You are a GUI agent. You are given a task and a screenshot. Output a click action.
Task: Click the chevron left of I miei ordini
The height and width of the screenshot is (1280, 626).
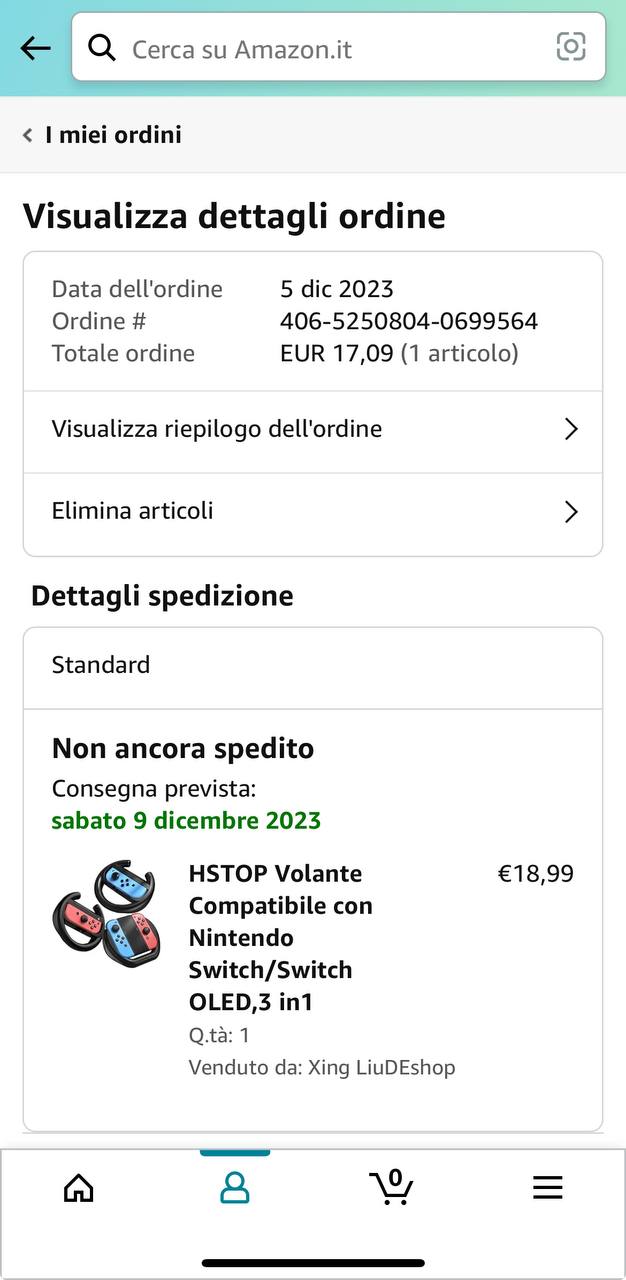[28, 135]
